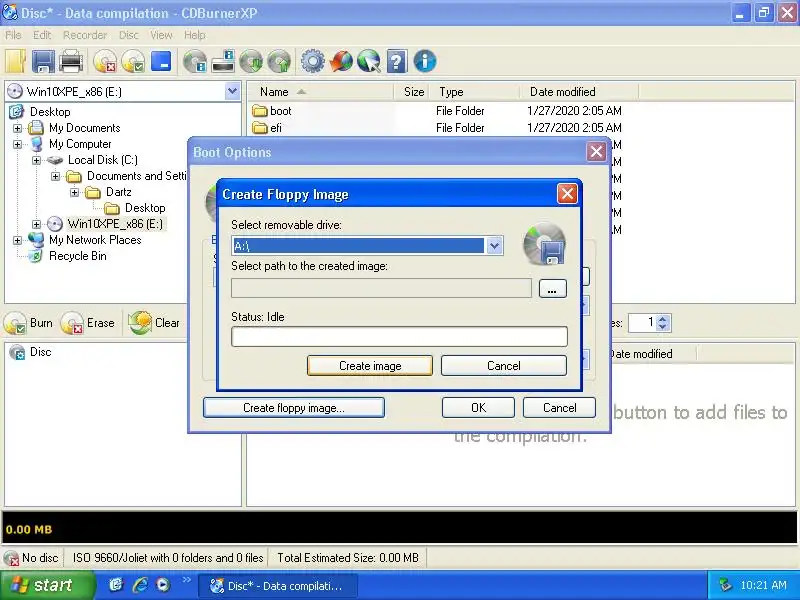Click the disc icon with green up arrow
Image resolution: width=800 pixels, height=600 pixels.
(279, 62)
